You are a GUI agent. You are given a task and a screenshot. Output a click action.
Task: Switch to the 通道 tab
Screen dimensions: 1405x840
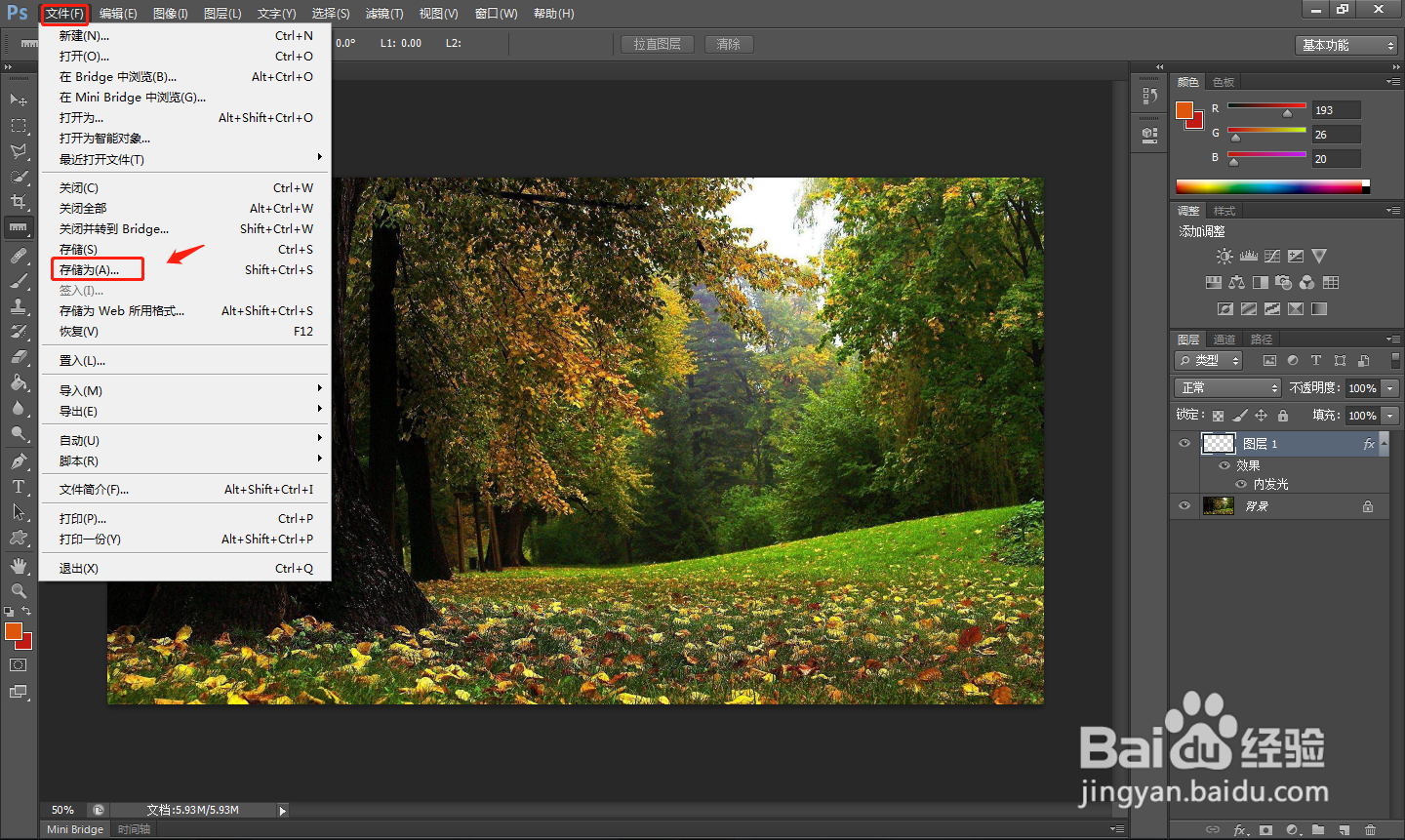coord(1224,340)
